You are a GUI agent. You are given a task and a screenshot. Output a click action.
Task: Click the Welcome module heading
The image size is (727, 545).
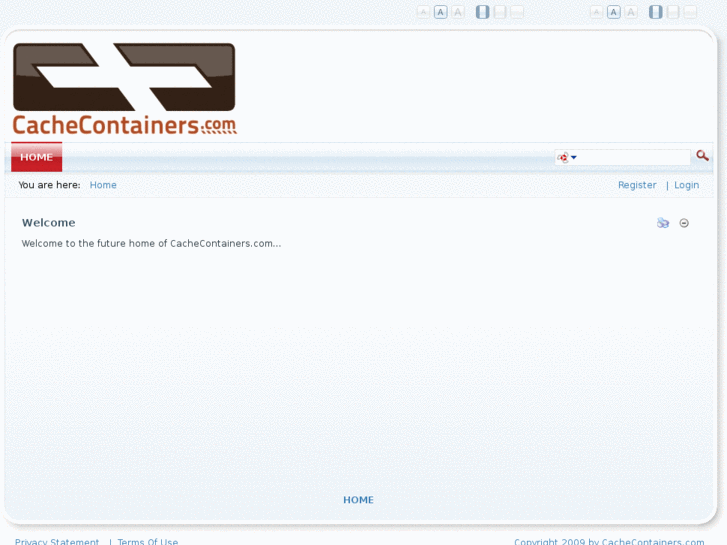(x=49, y=223)
